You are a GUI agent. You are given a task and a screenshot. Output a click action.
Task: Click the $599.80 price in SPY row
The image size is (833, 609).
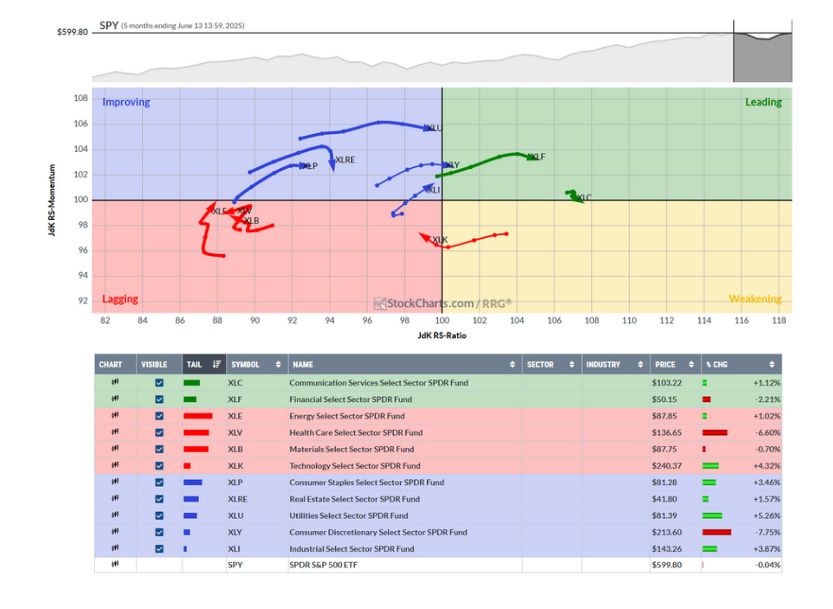coord(667,565)
